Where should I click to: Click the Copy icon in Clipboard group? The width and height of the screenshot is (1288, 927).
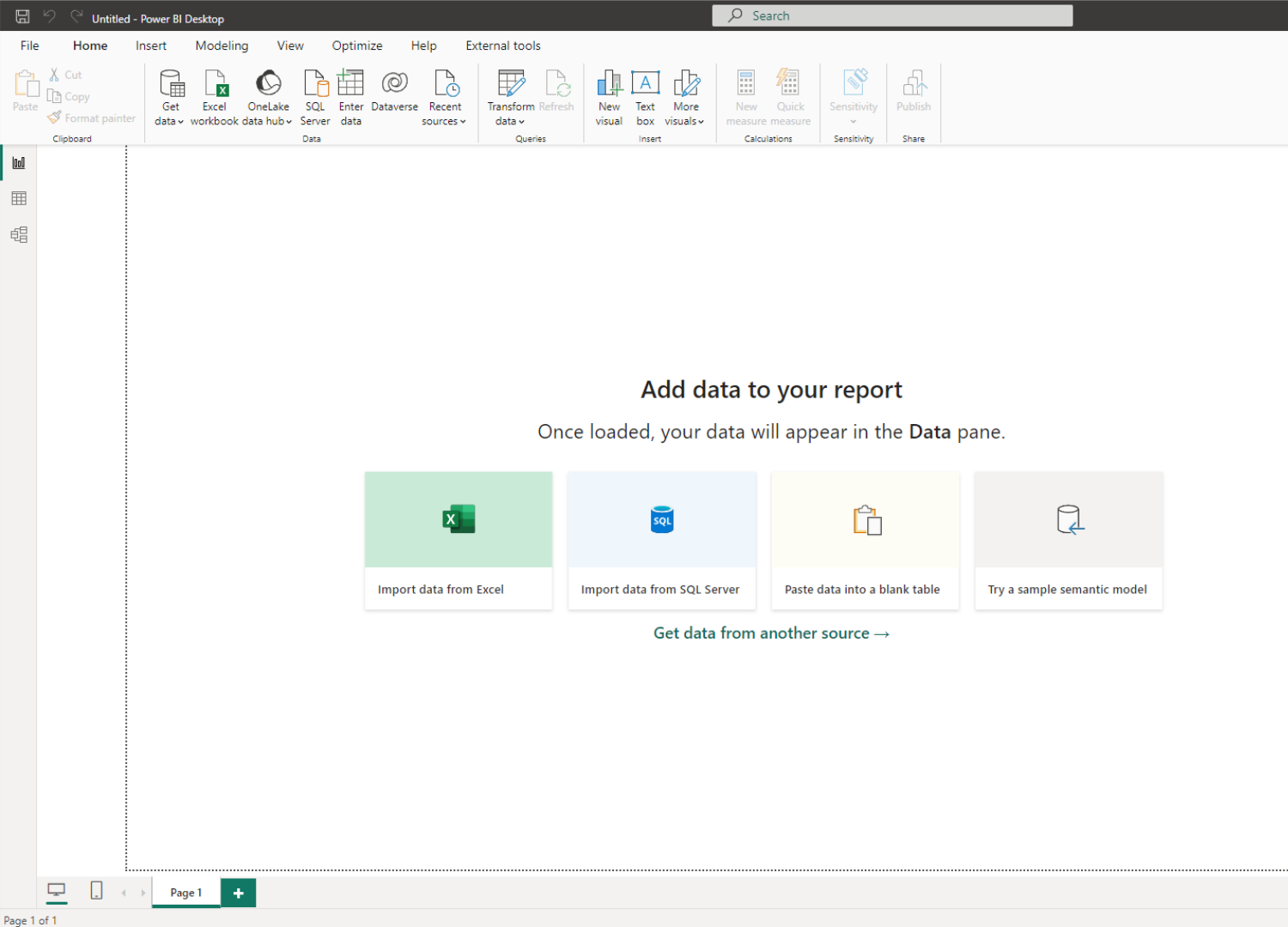click(x=54, y=96)
